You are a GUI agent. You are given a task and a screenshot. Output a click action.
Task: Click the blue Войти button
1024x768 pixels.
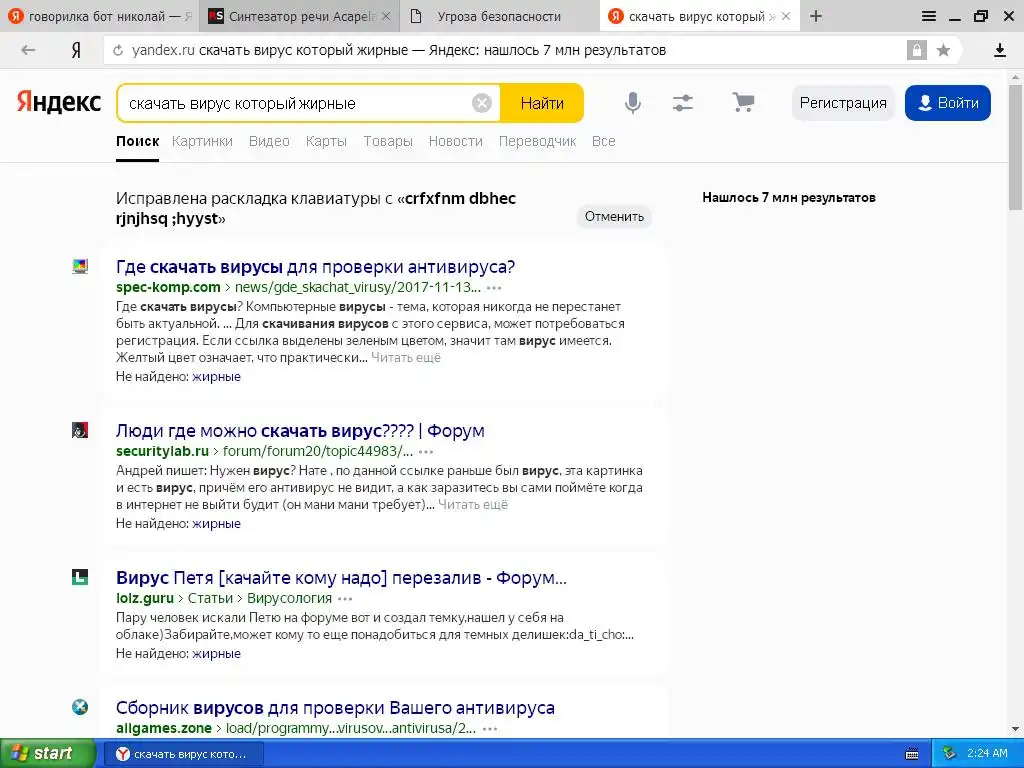(948, 103)
